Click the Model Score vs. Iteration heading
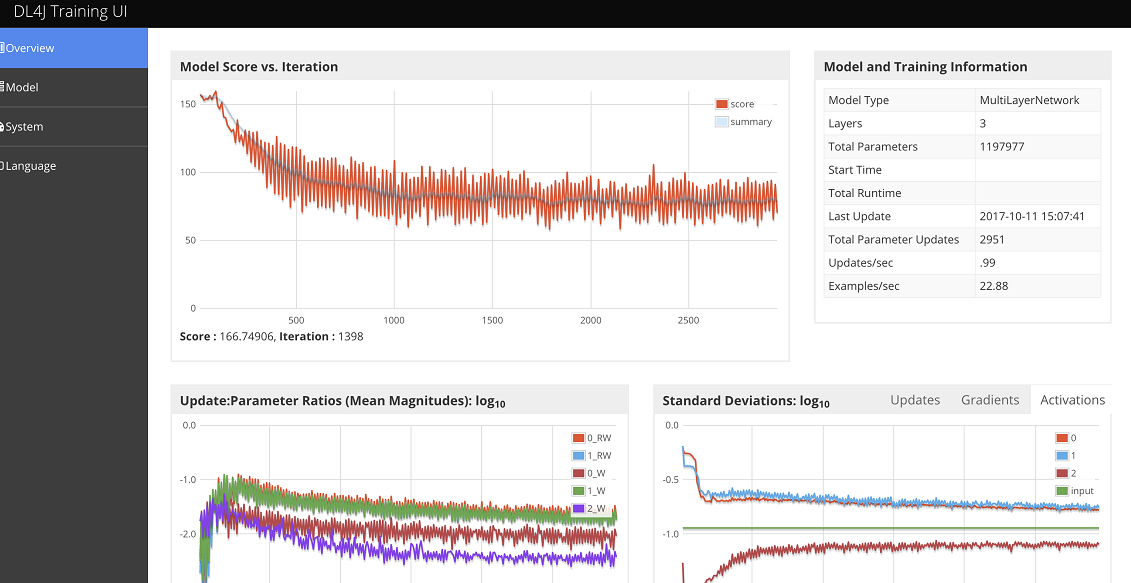This screenshot has width=1131, height=583. (259, 67)
